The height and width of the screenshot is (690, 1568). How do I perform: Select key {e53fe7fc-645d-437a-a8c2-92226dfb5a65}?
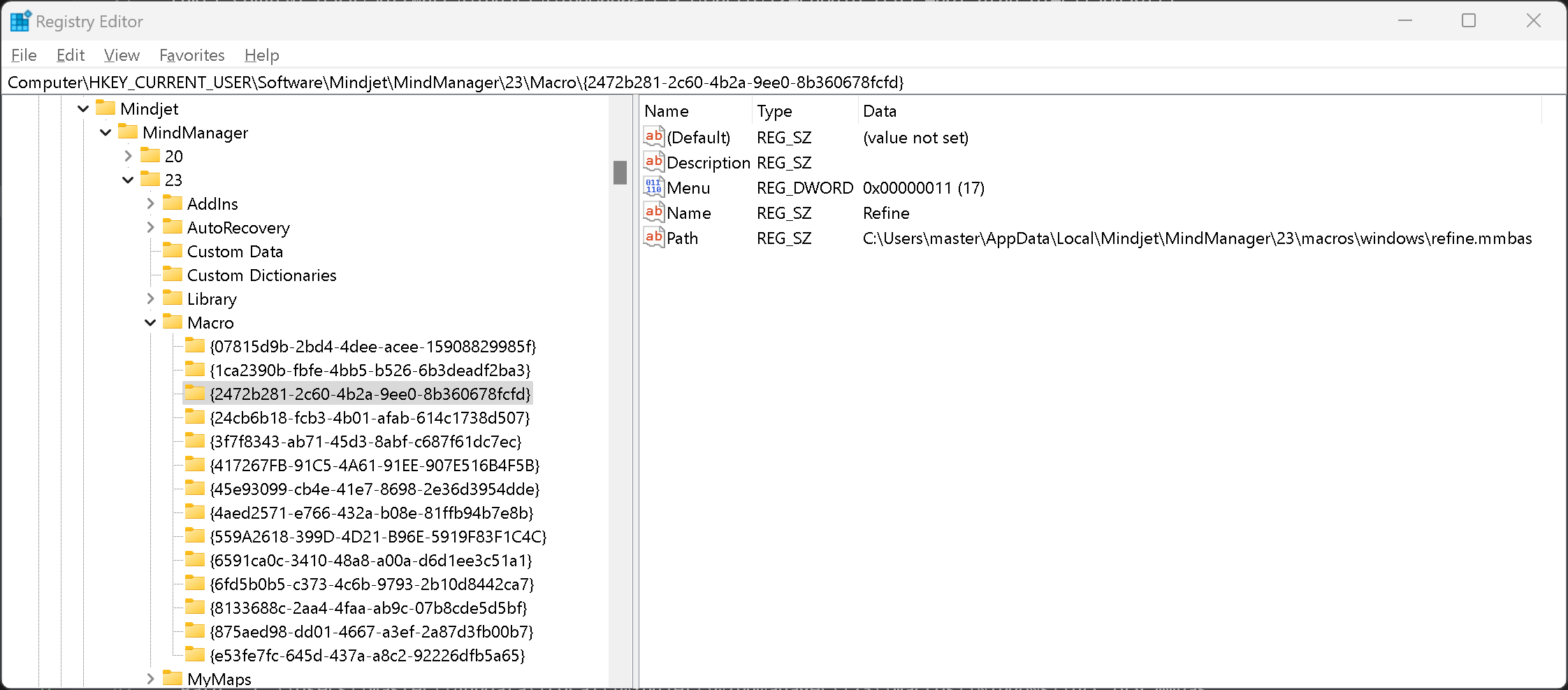(367, 655)
